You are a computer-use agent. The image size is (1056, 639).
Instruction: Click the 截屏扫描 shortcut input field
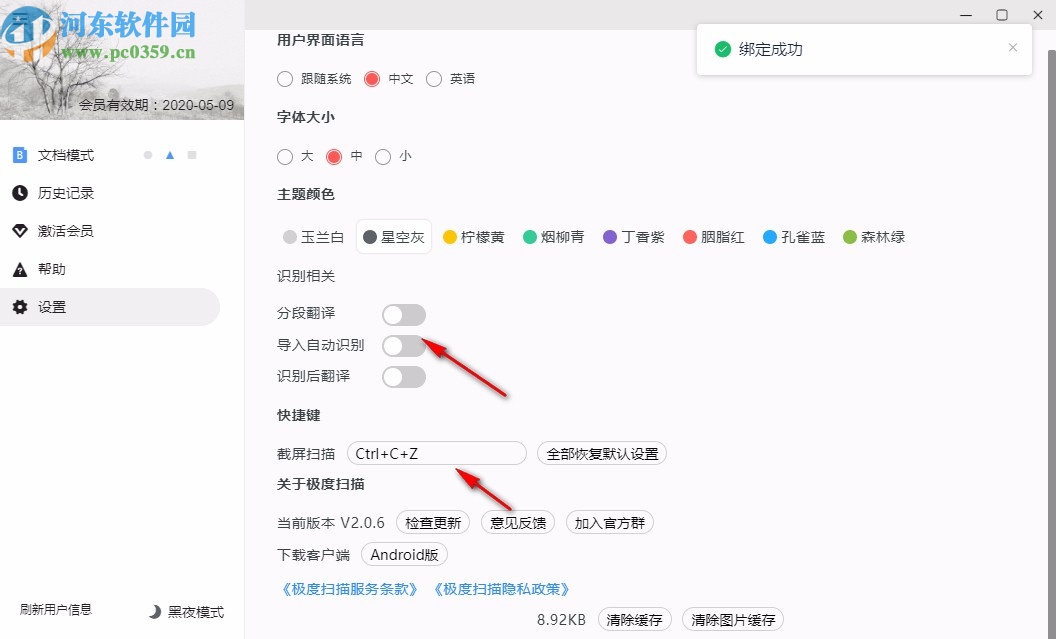[x=437, y=452]
